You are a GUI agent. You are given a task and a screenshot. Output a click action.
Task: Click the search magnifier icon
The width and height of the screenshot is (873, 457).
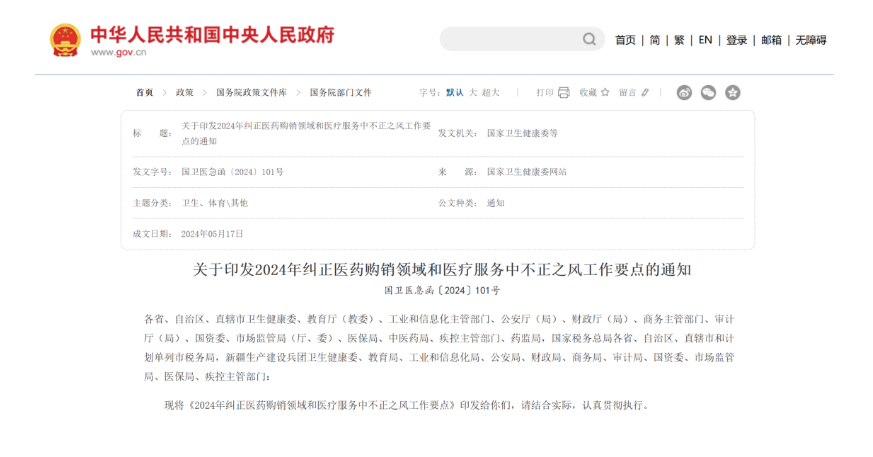click(589, 40)
